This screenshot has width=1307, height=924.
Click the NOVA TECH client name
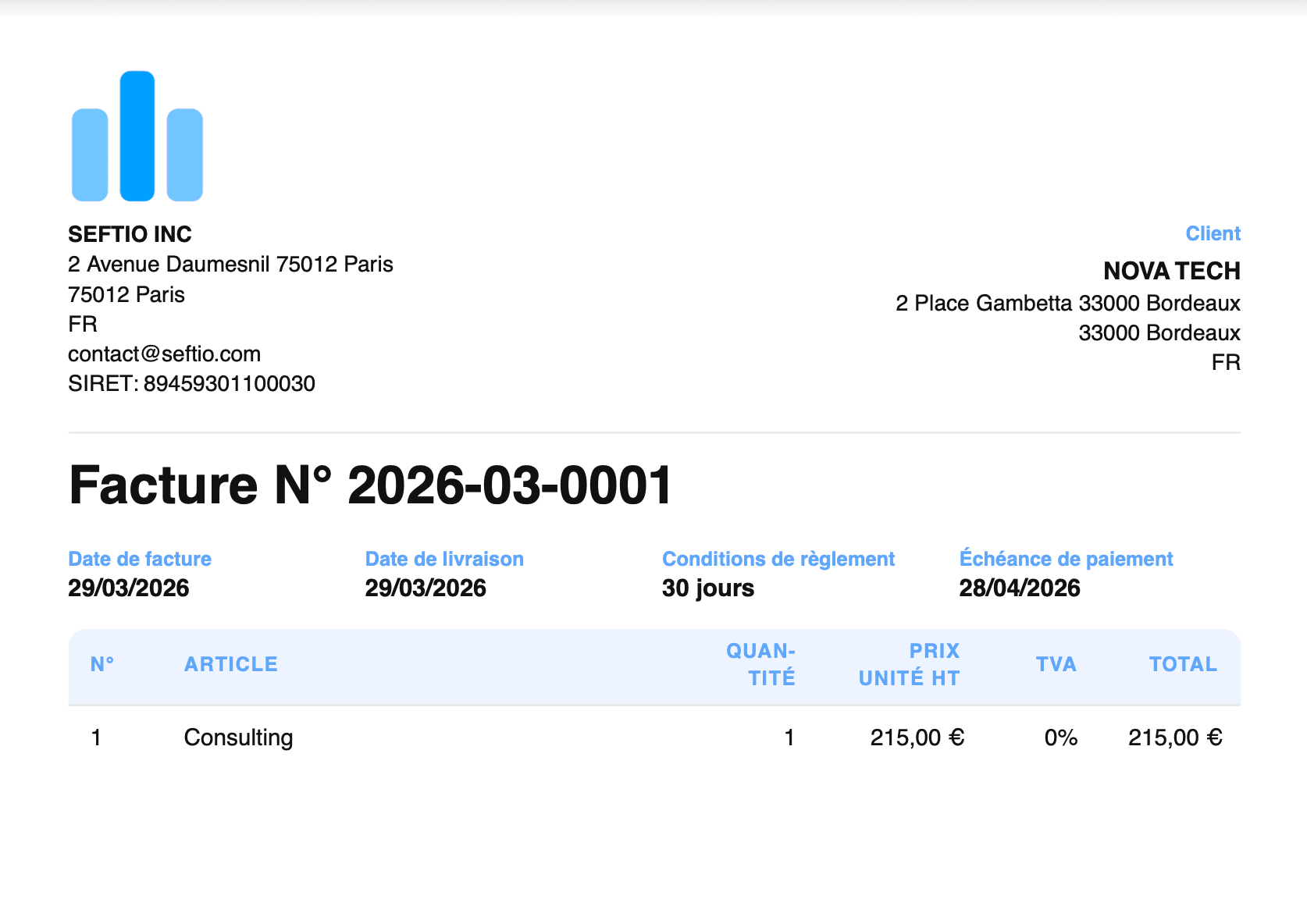pyautogui.click(x=1171, y=271)
